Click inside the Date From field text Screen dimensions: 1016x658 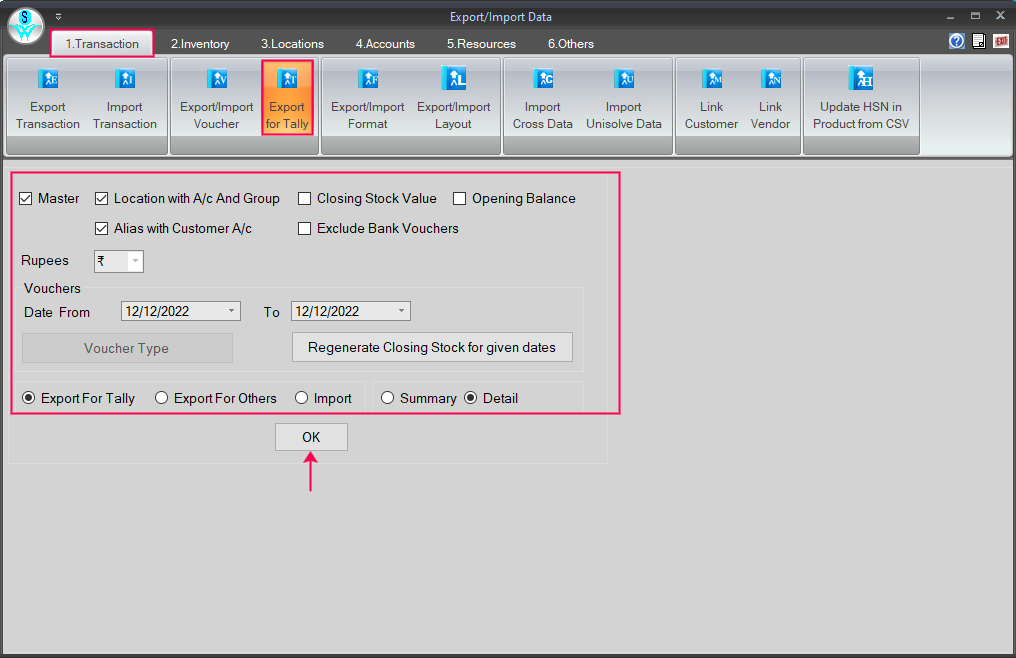tap(157, 311)
